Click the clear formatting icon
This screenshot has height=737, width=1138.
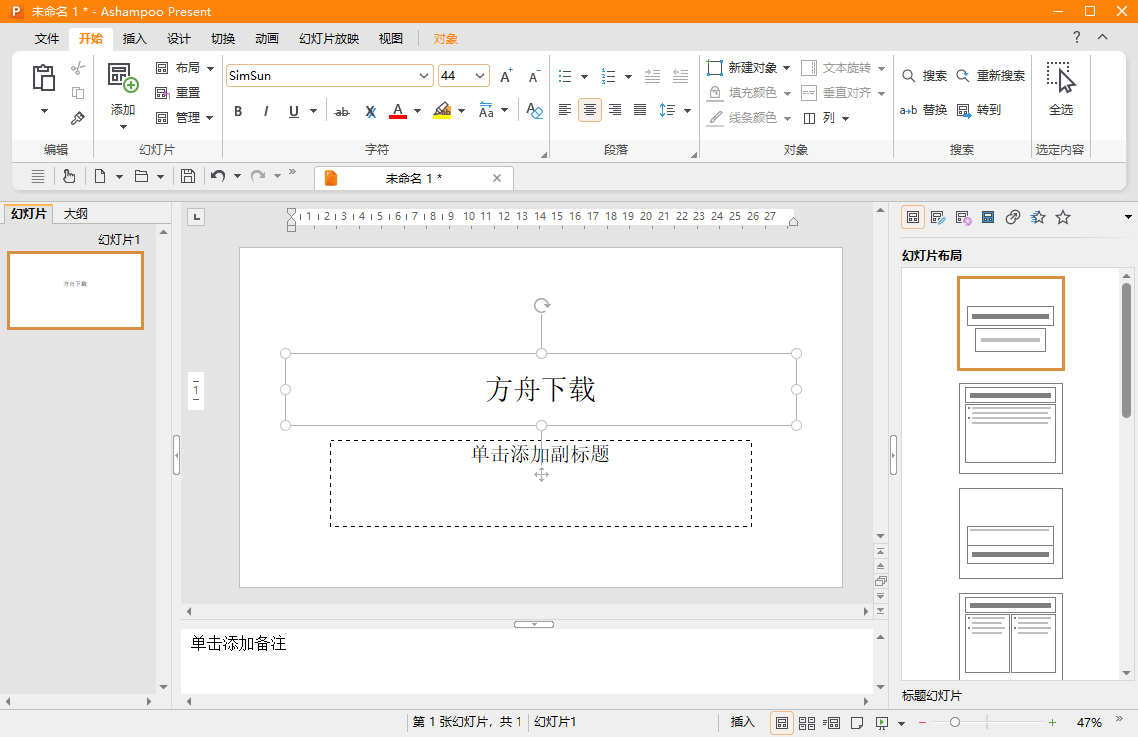pos(534,110)
